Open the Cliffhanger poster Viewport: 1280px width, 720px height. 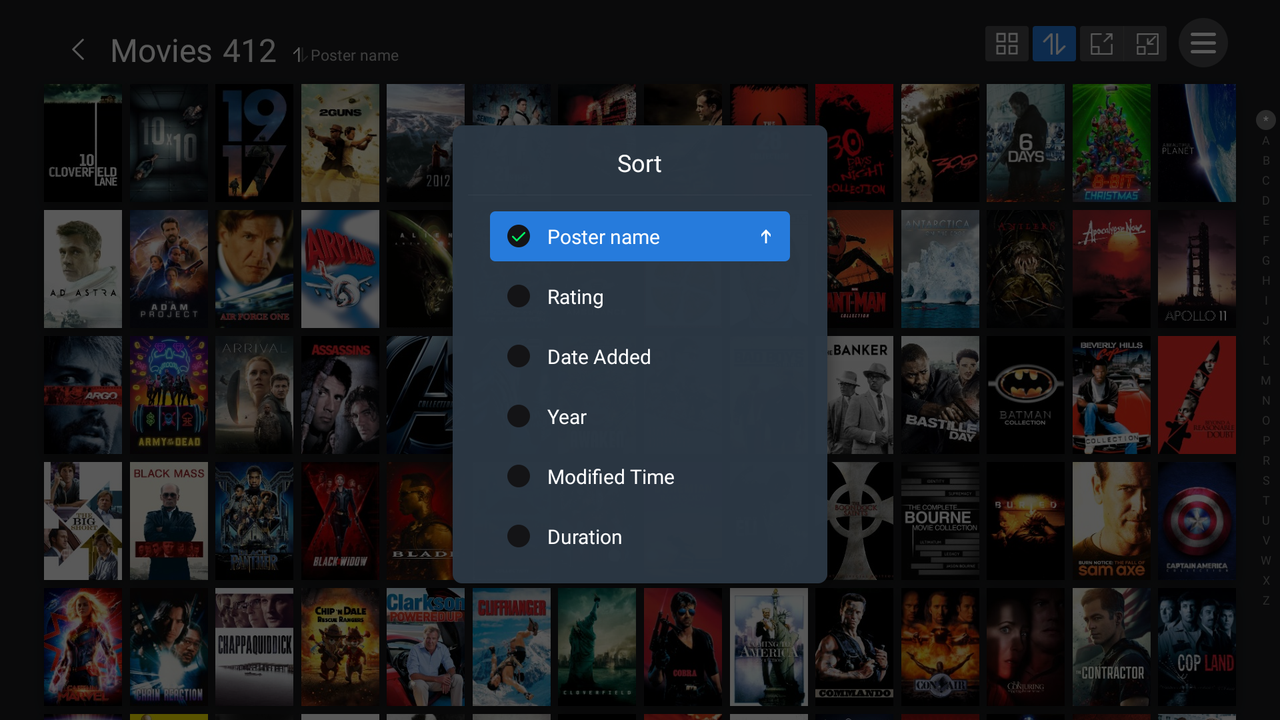[x=512, y=647]
